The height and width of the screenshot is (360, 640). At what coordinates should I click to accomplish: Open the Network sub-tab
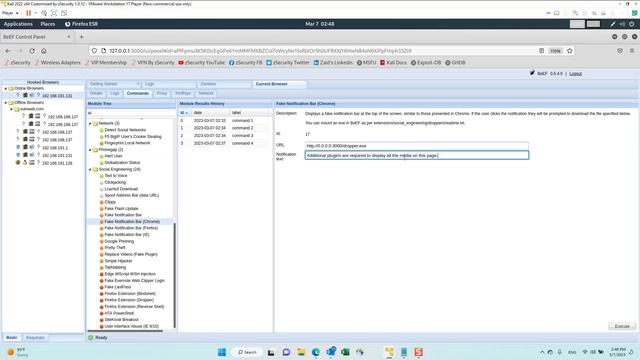pos(206,93)
